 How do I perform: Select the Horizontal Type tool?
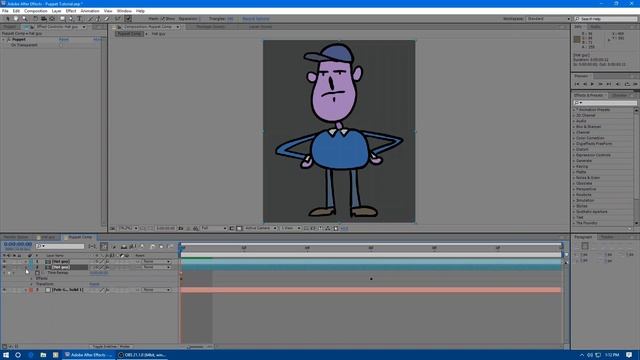(79, 19)
